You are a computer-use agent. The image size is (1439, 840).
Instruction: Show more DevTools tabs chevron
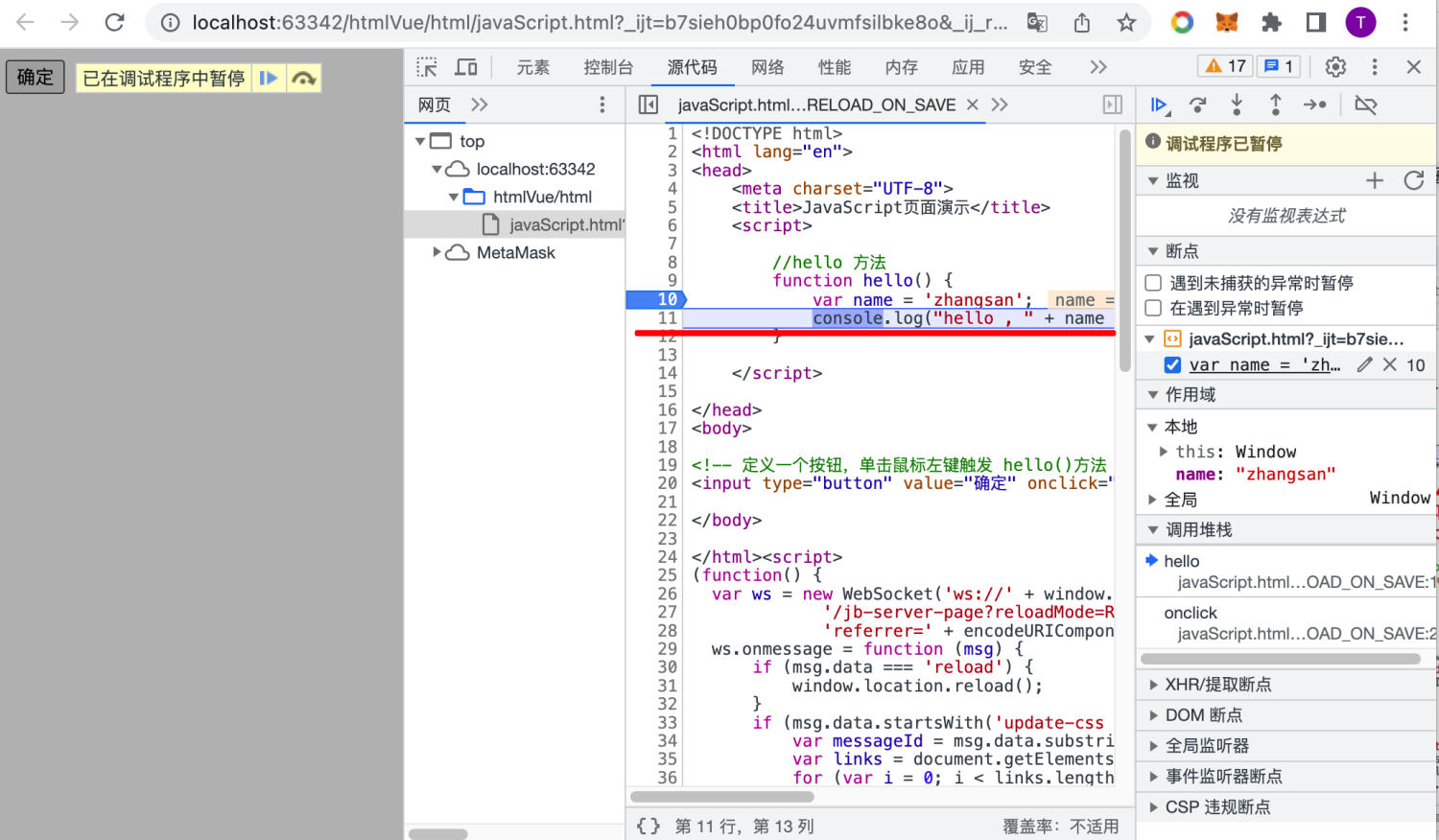(1098, 67)
